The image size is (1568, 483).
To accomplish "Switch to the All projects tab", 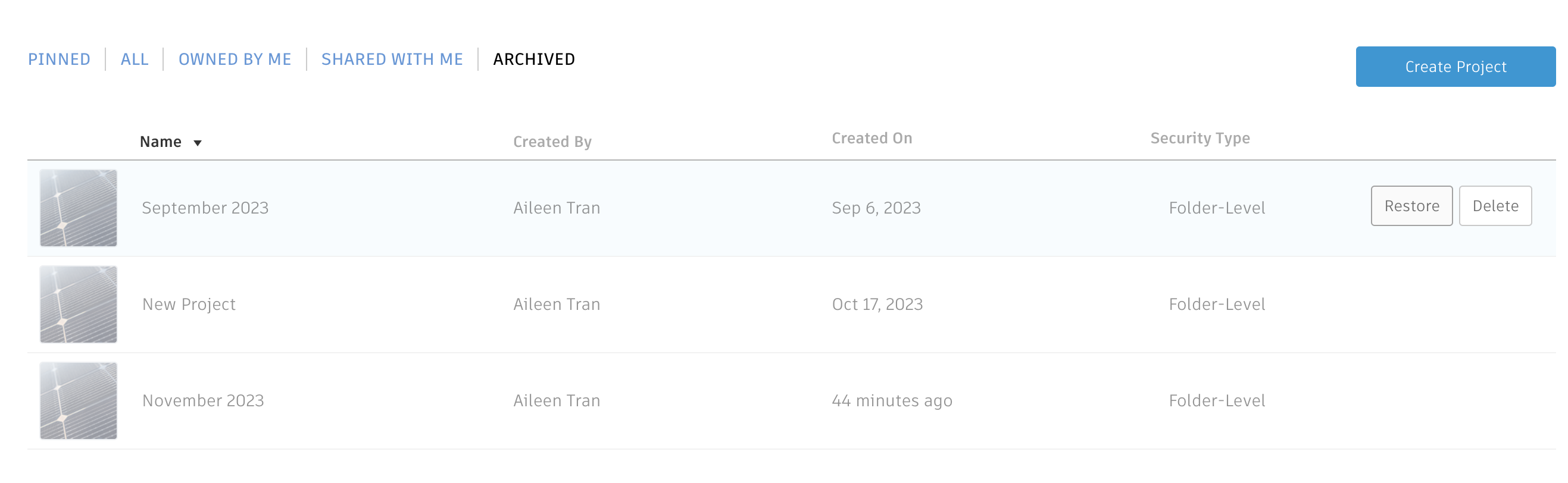I will coord(135,59).
